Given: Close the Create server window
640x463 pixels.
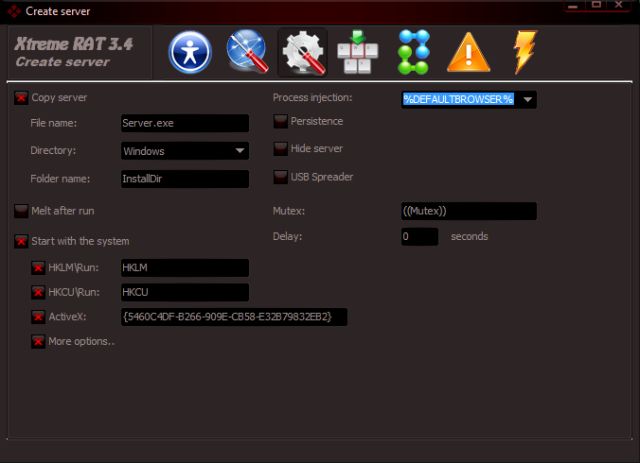Looking at the screenshot, I should [619, 5].
